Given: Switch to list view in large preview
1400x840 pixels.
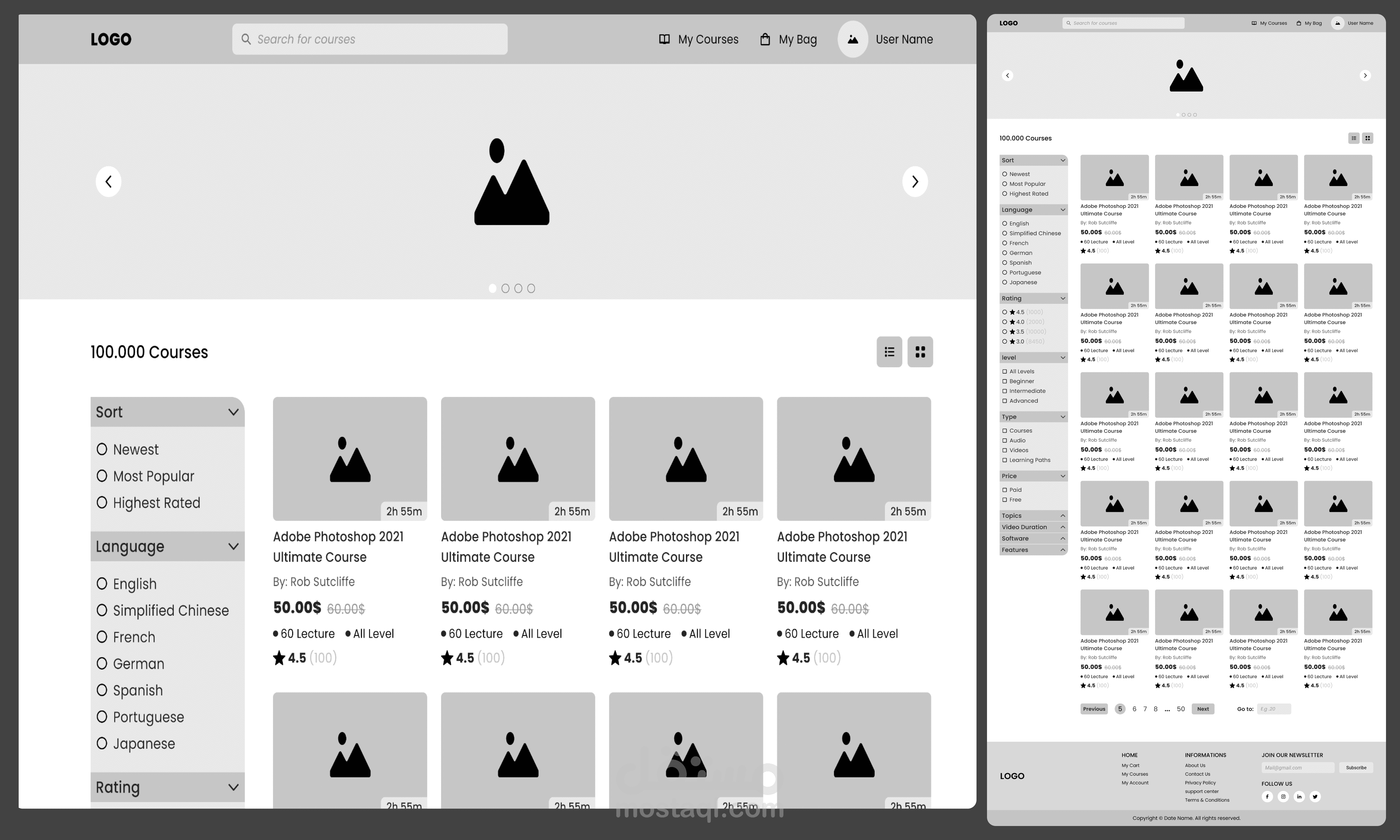Looking at the screenshot, I should pos(889,352).
